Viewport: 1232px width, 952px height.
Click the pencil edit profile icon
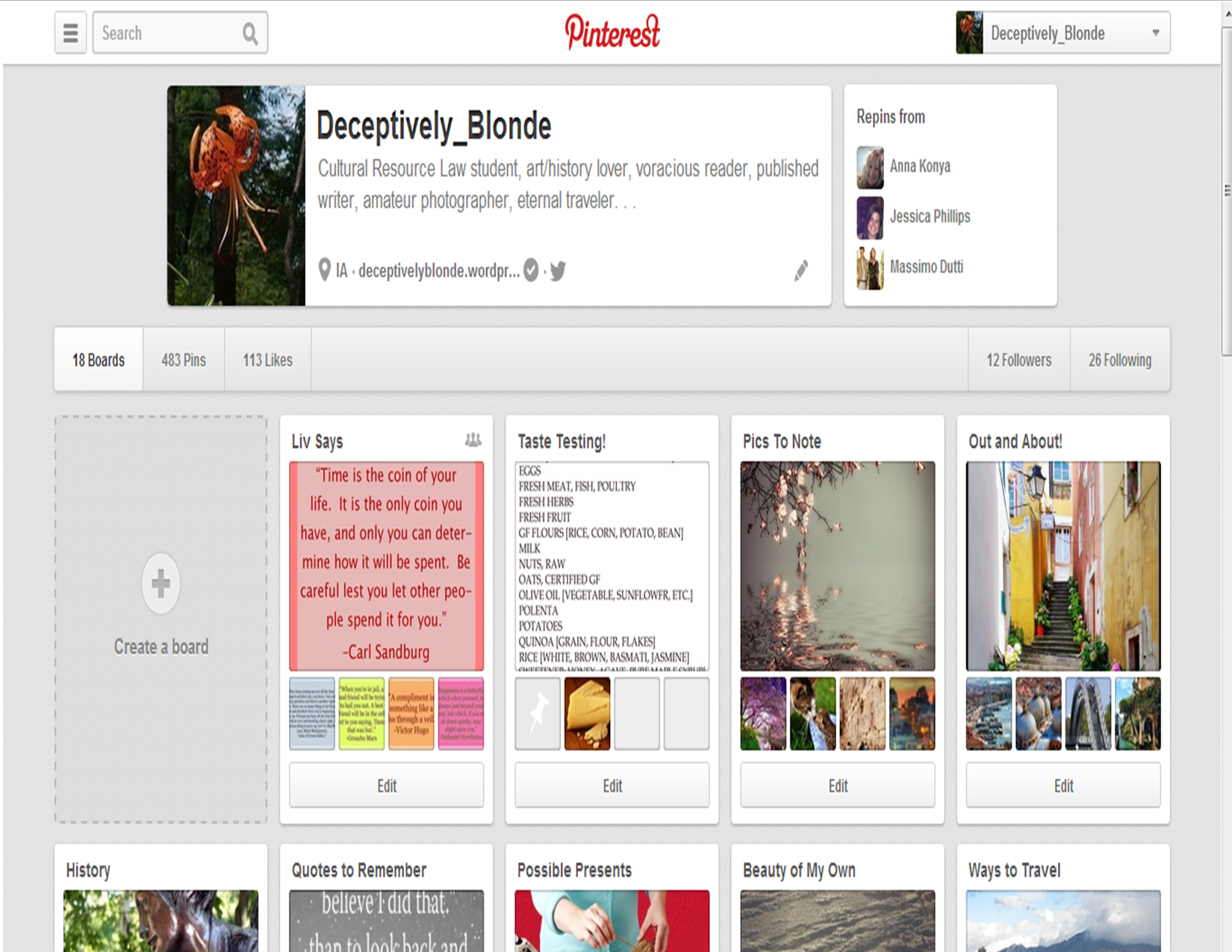801,270
